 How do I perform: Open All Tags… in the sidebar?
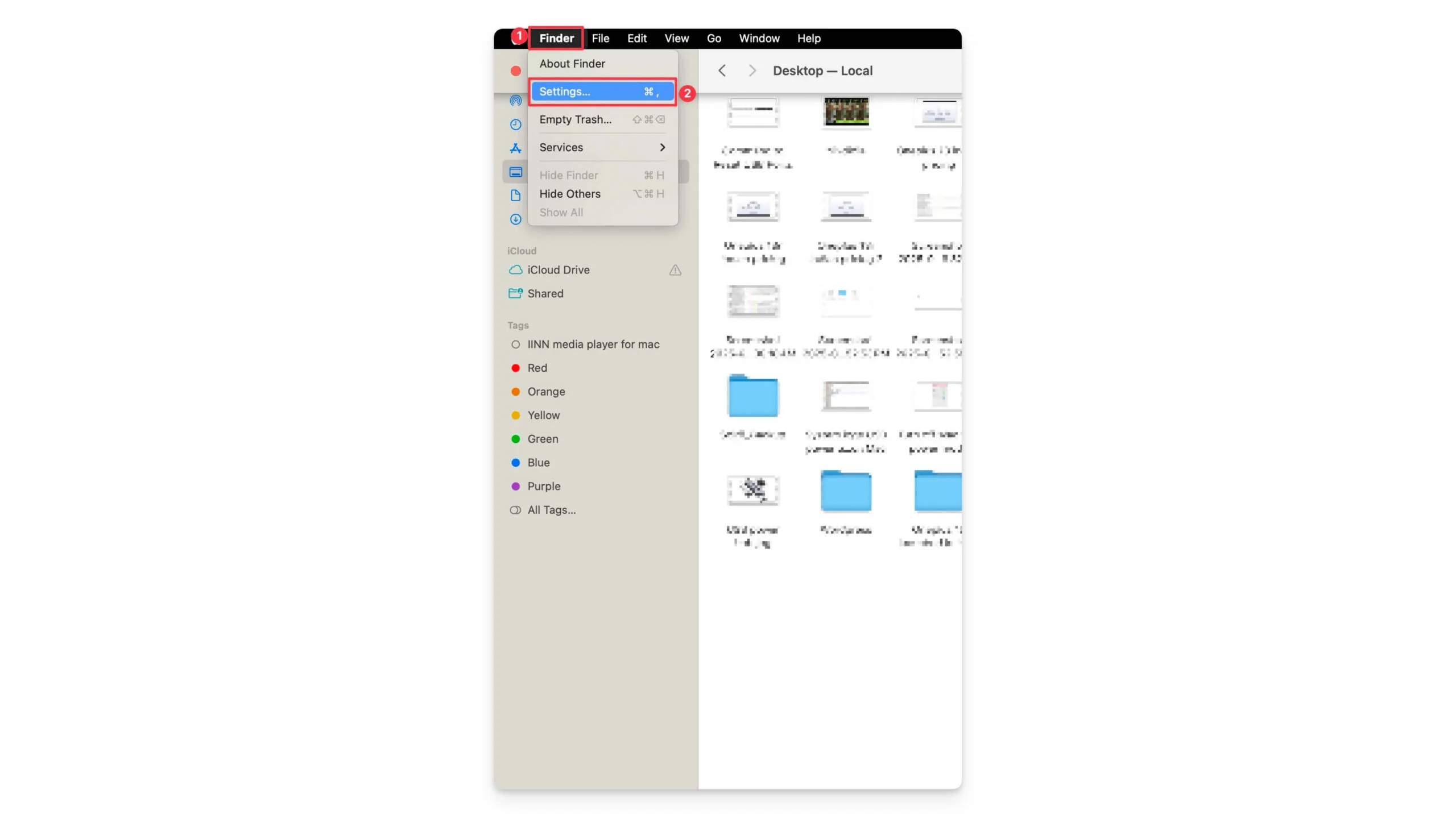coord(551,510)
